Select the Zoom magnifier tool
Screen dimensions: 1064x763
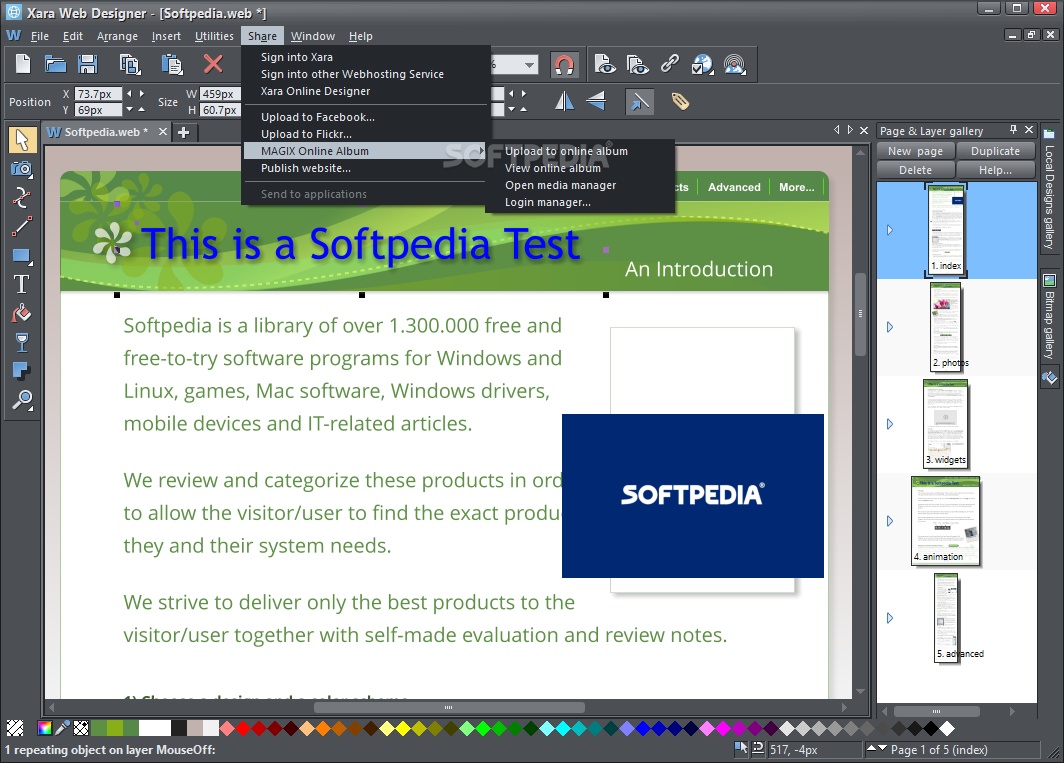(22, 401)
